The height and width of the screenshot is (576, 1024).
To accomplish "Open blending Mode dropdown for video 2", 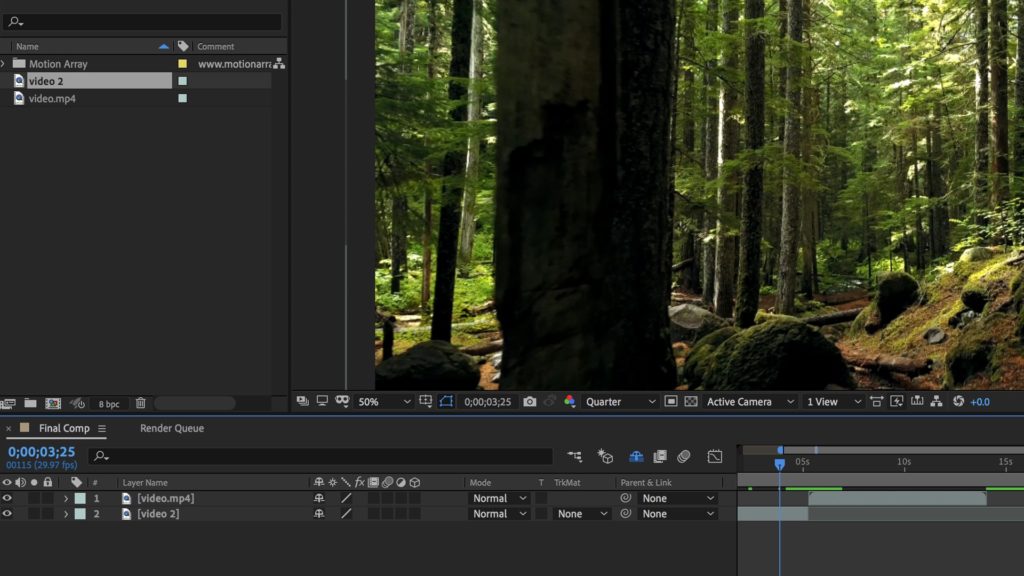I will [497, 514].
